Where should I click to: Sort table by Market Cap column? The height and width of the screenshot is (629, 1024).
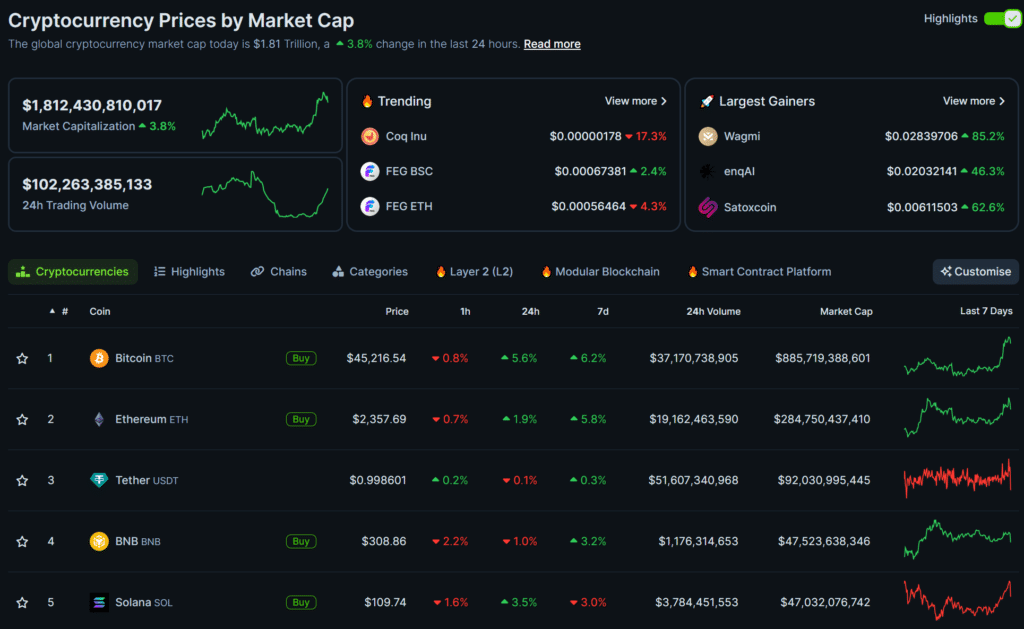point(846,312)
